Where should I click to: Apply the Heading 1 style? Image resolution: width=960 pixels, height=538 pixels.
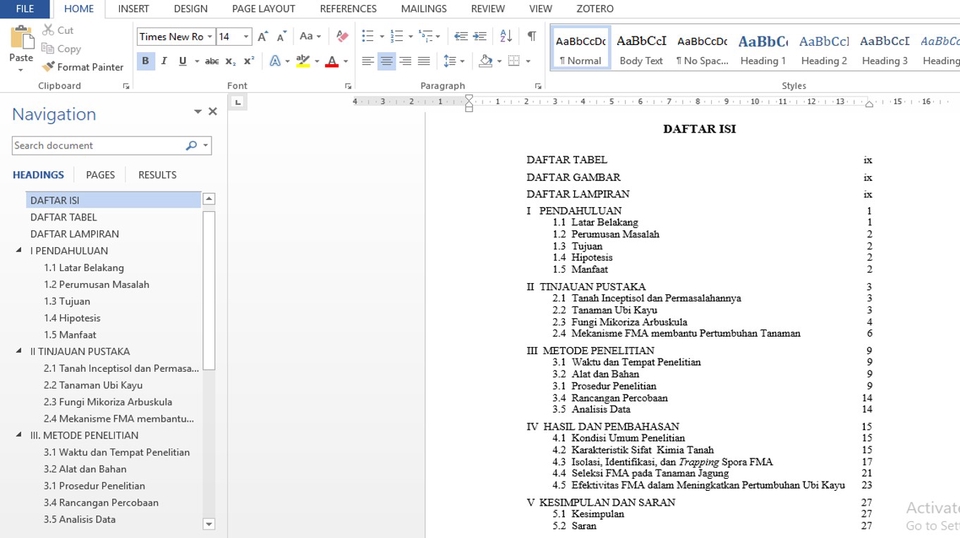click(763, 48)
